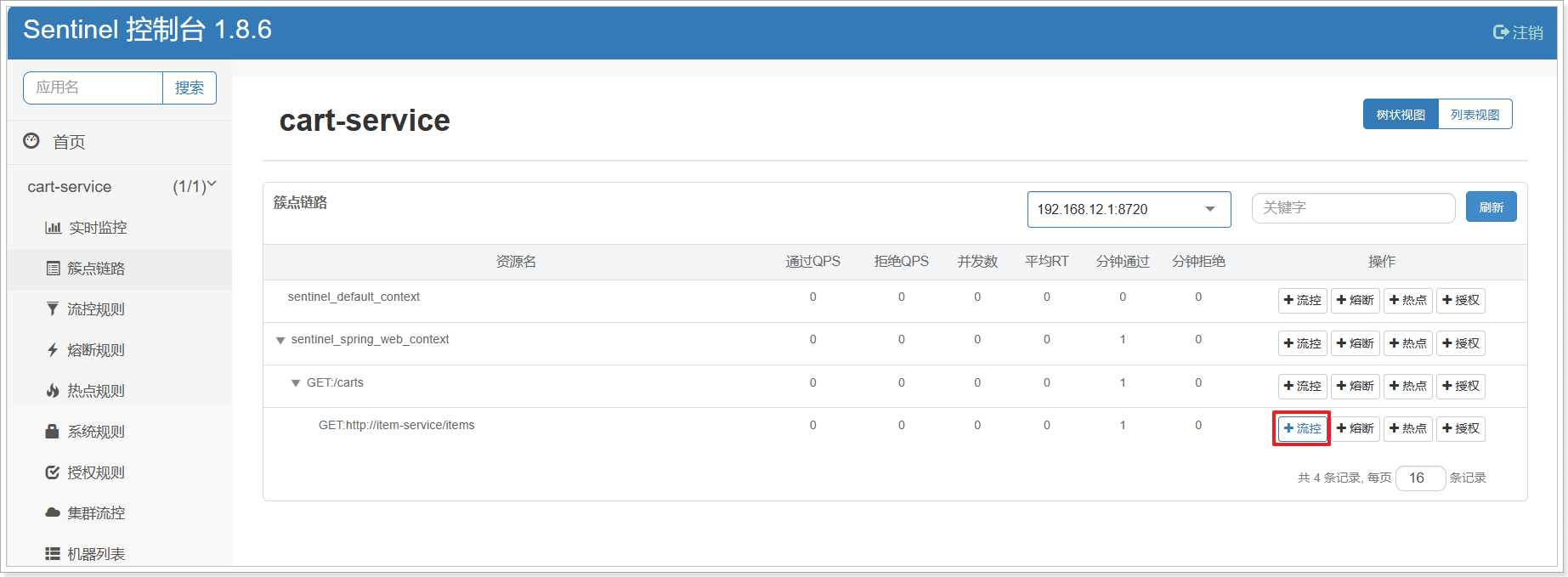Click the 平均RT column header

(1047, 262)
